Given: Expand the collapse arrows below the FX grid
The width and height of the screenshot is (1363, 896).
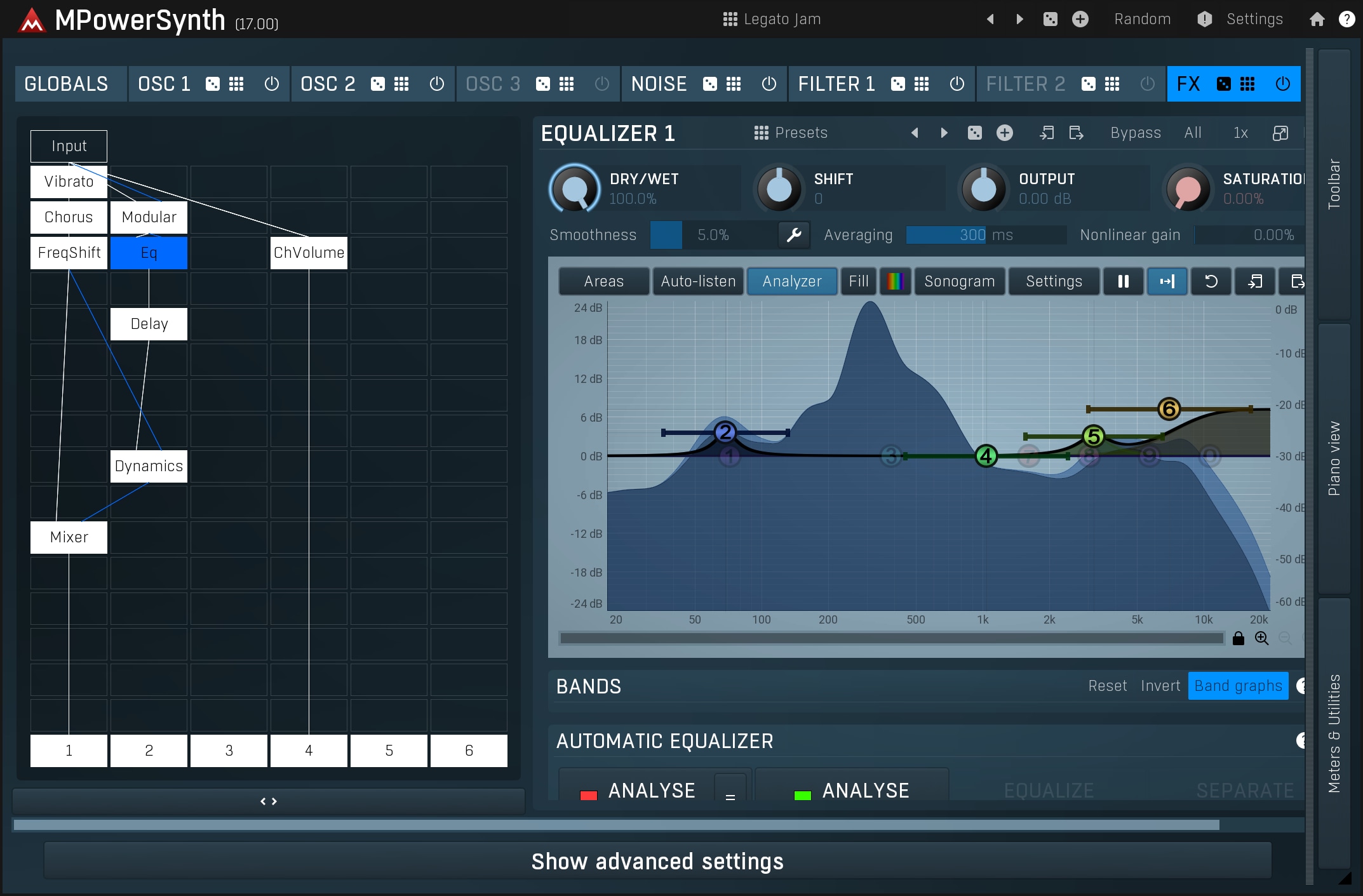Looking at the screenshot, I should (268, 801).
